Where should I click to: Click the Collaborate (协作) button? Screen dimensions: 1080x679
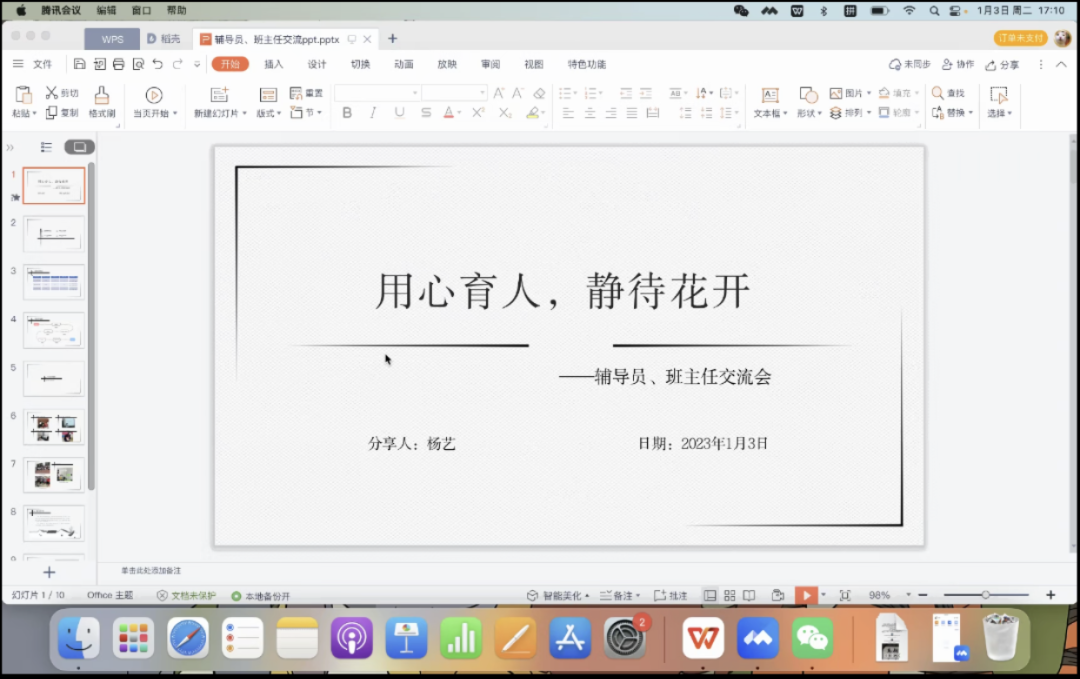point(958,64)
